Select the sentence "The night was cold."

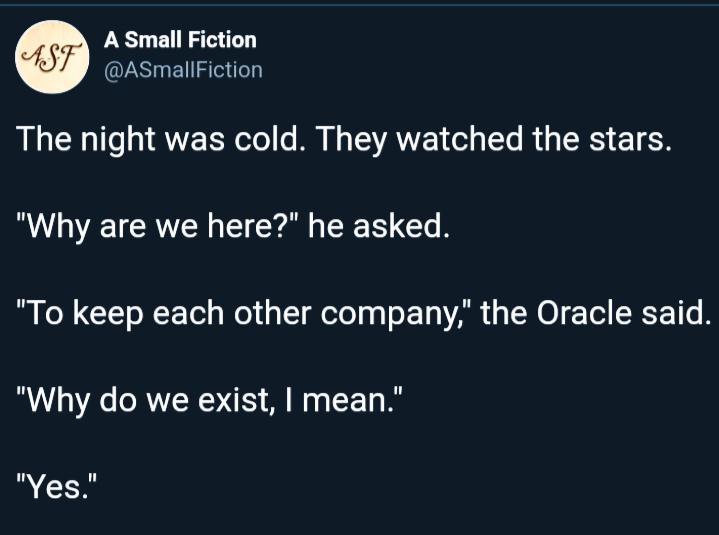[x=158, y=139]
